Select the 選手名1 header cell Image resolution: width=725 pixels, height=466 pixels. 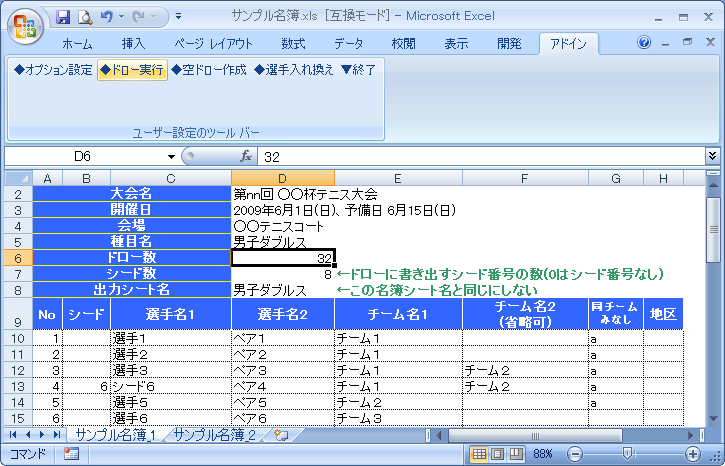pos(171,314)
